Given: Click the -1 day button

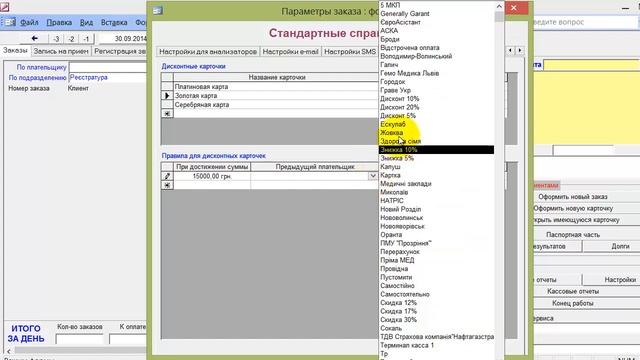Looking at the screenshot, I should 86,39.
